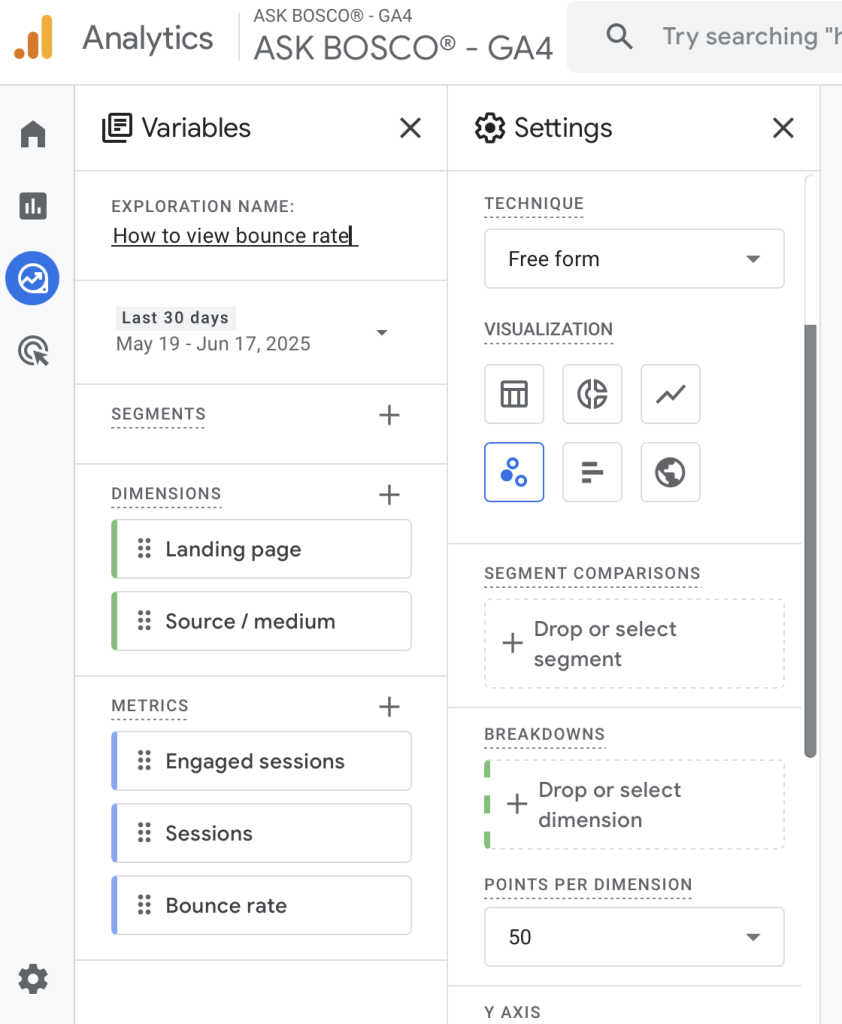Viewport: 842px width, 1024px height.
Task: Go to Home in left navigation
Action: tap(33, 134)
